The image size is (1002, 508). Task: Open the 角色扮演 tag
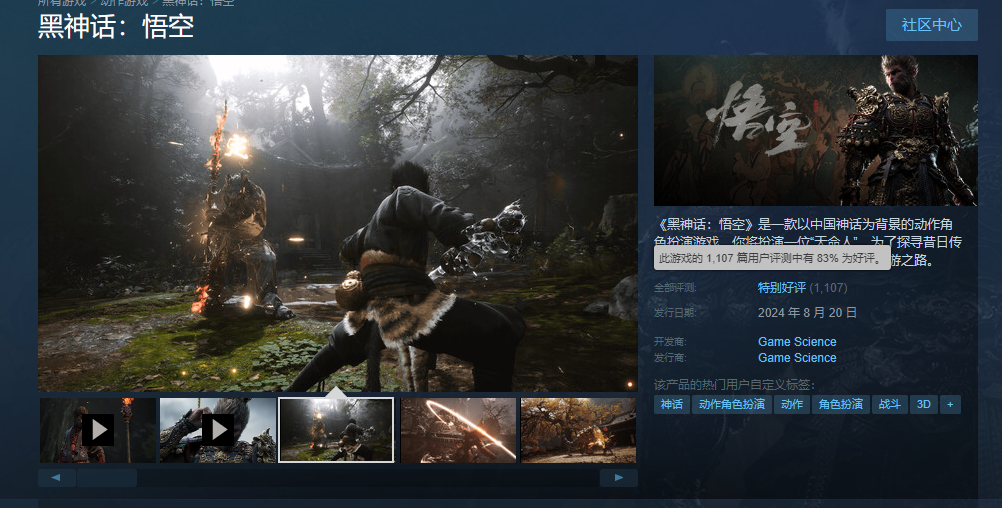pyautogui.click(x=840, y=404)
